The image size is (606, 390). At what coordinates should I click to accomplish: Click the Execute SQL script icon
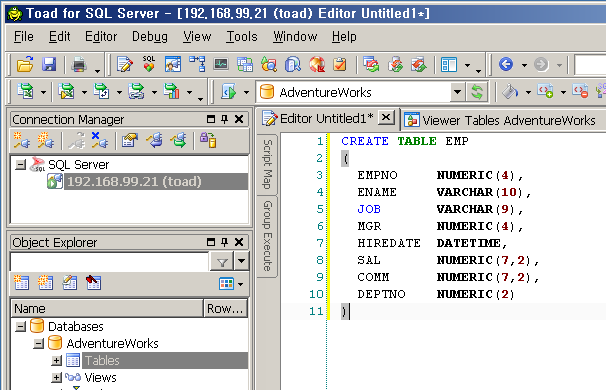coord(228,92)
